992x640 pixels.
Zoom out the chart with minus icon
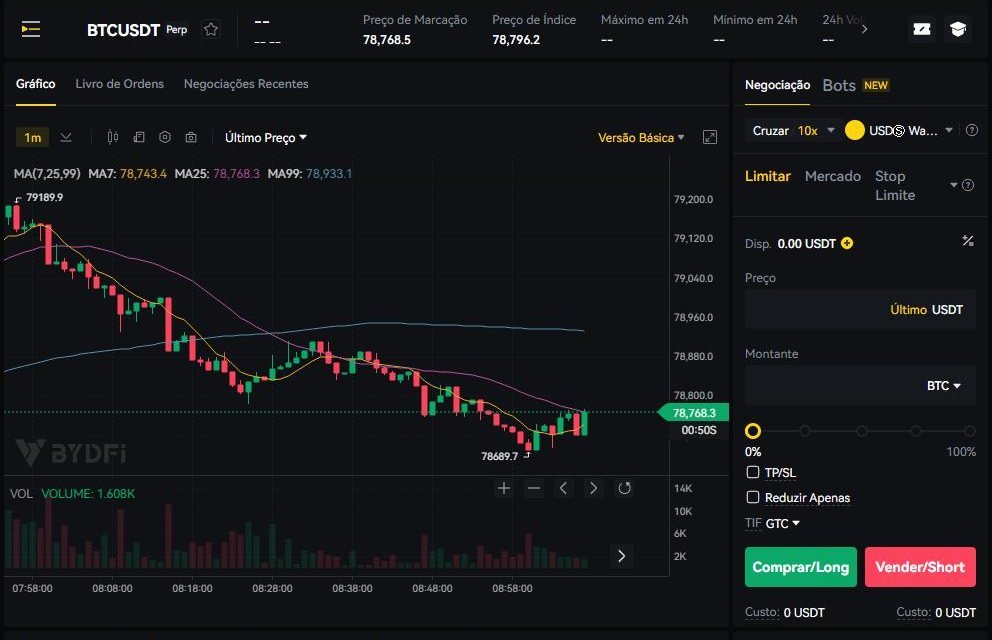pyautogui.click(x=534, y=488)
